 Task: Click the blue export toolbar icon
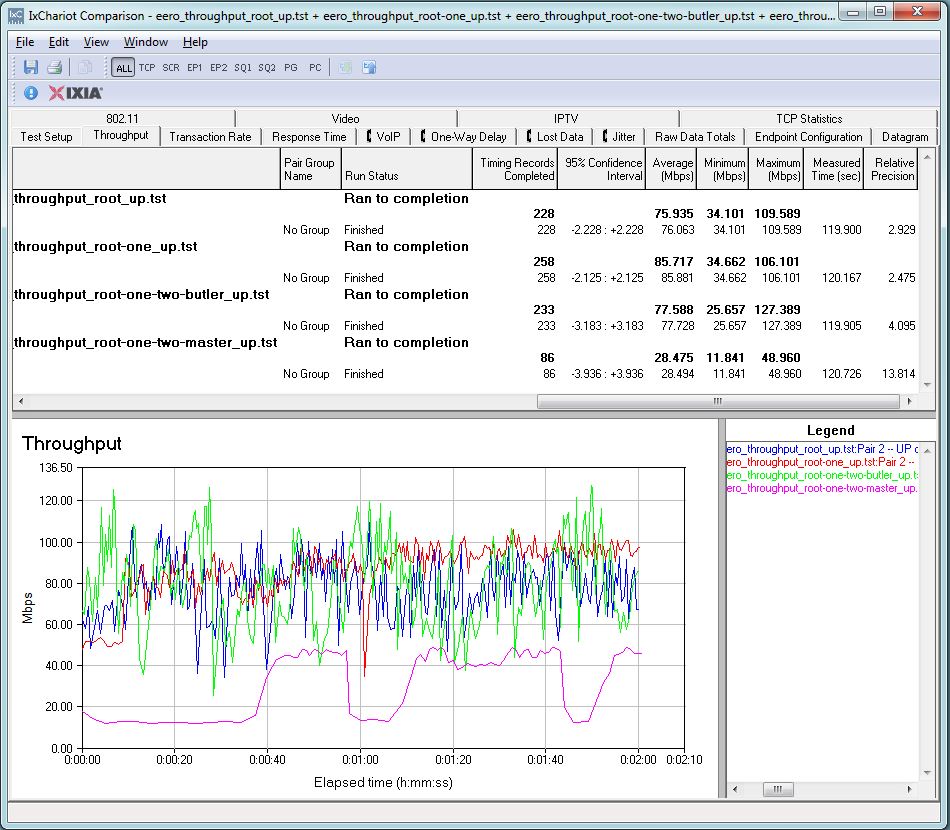click(369, 67)
